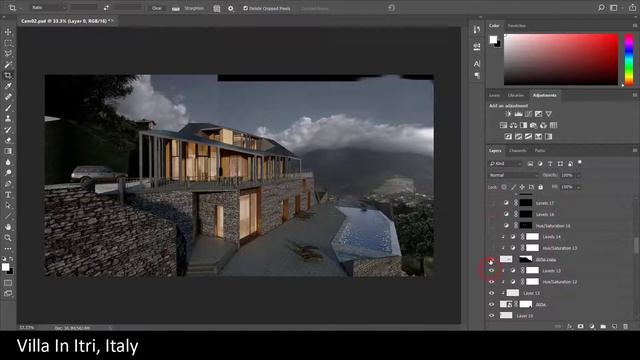640x360 pixels.
Task: Click the Straighten button
Action: point(188,8)
